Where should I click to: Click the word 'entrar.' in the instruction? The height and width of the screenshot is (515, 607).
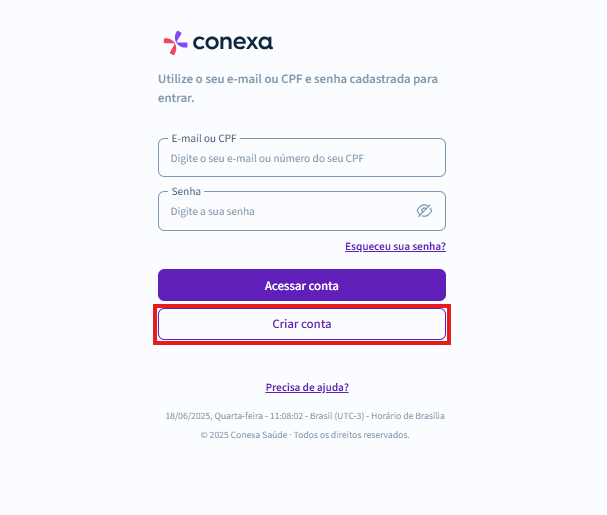(x=176, y=98)
